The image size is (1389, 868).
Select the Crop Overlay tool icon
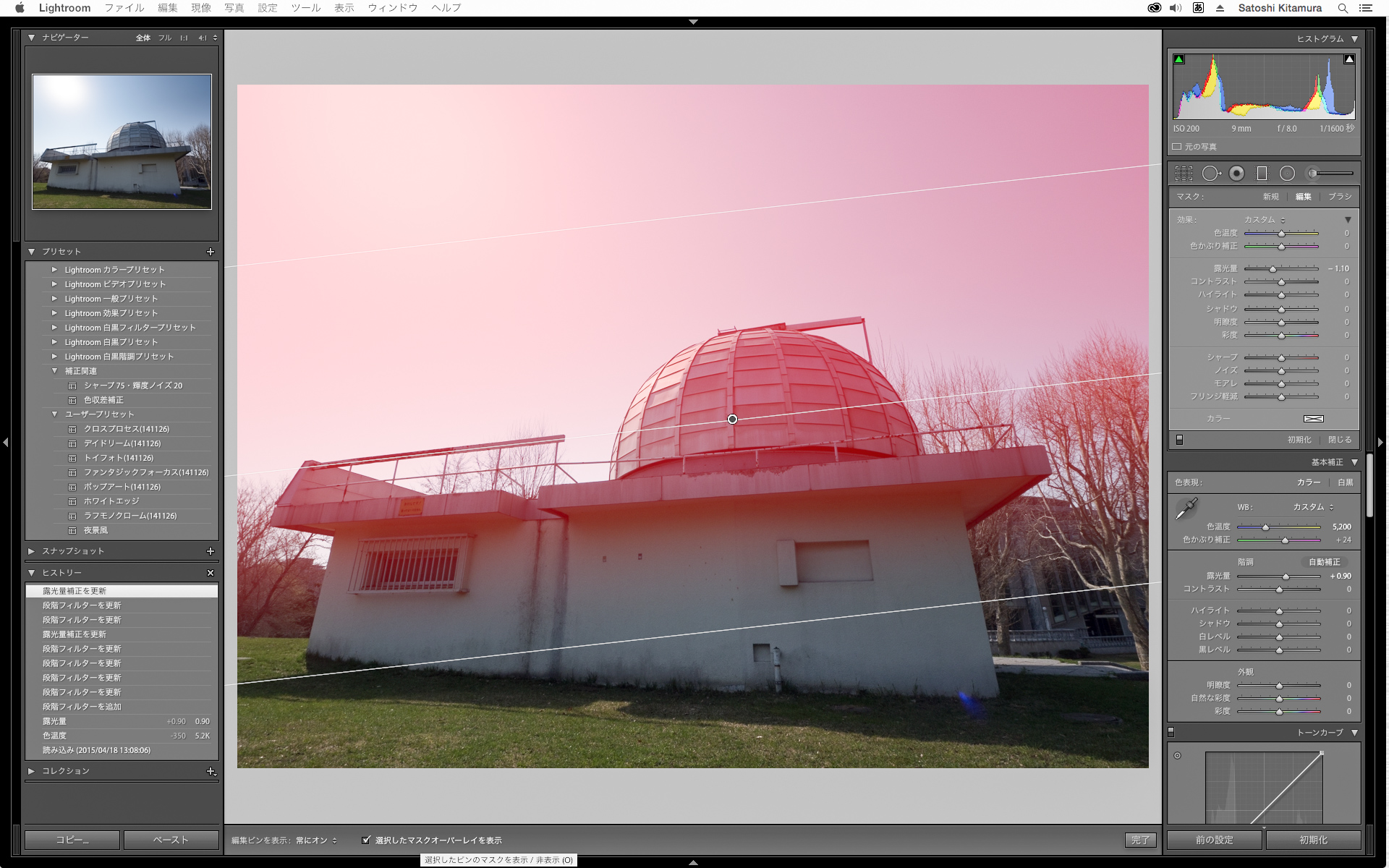1184,174
